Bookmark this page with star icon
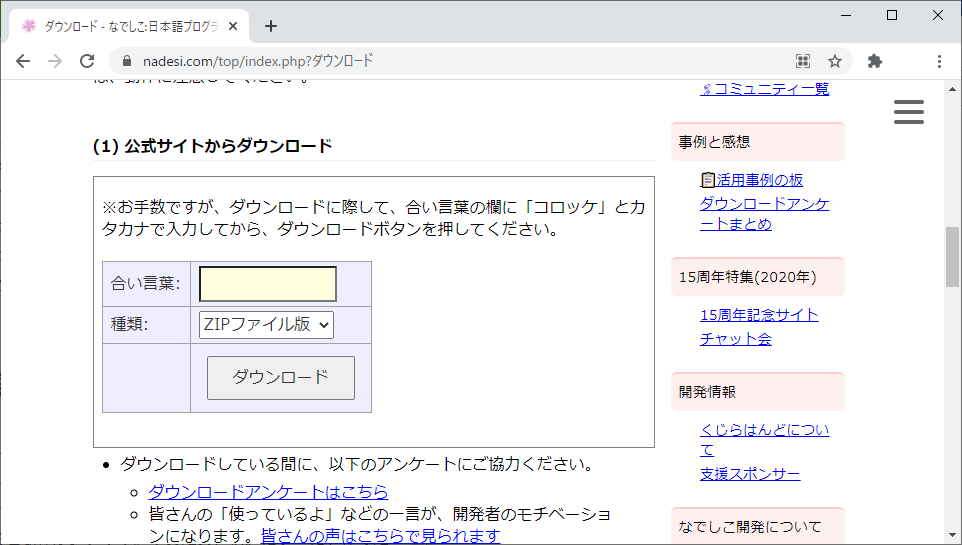962x545 pixels. (834, 61)
